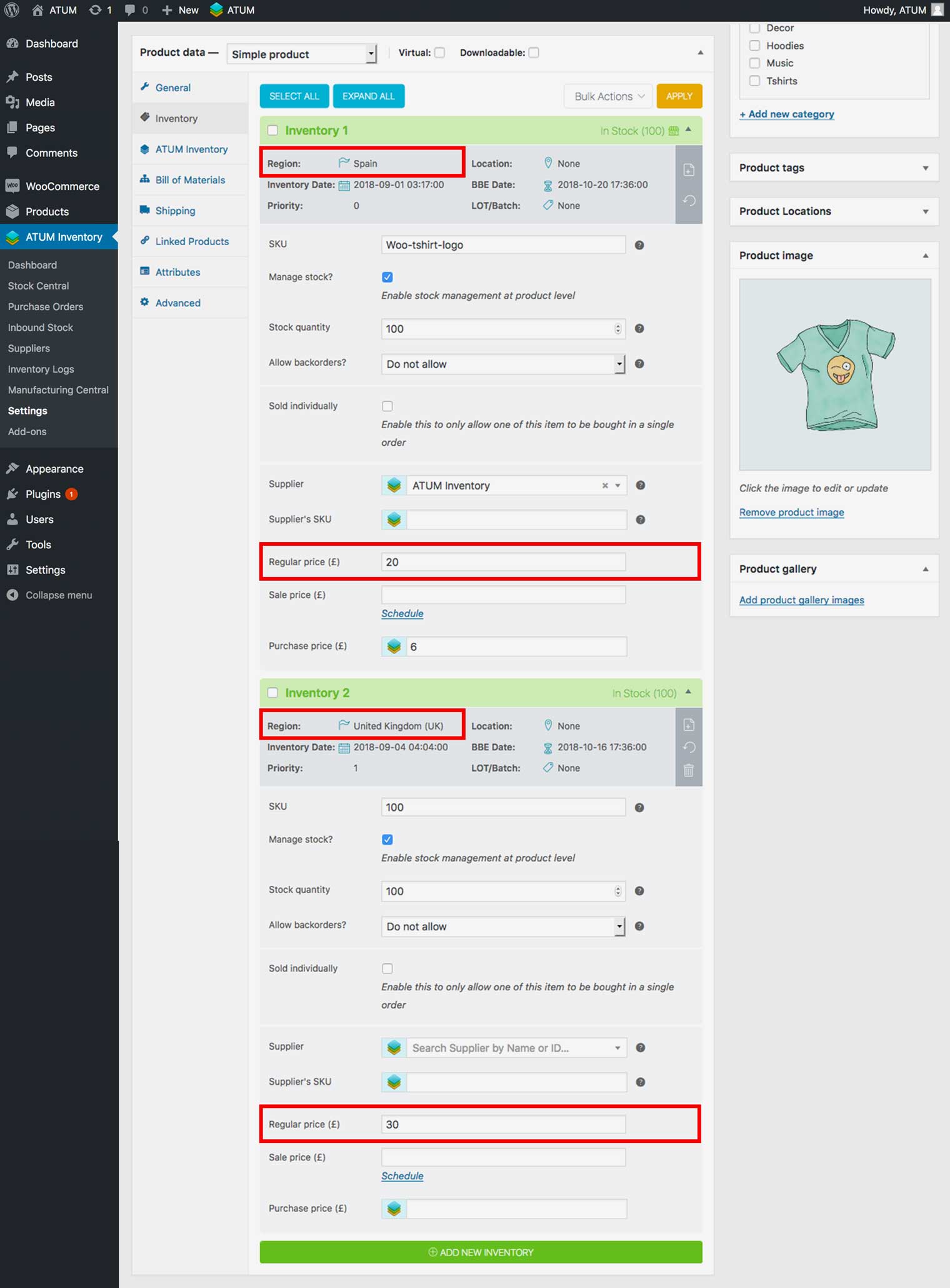This screenshot has height=1288, width=950.
Task: Enable the Virtual product checkbox
Action: [440, 53]
